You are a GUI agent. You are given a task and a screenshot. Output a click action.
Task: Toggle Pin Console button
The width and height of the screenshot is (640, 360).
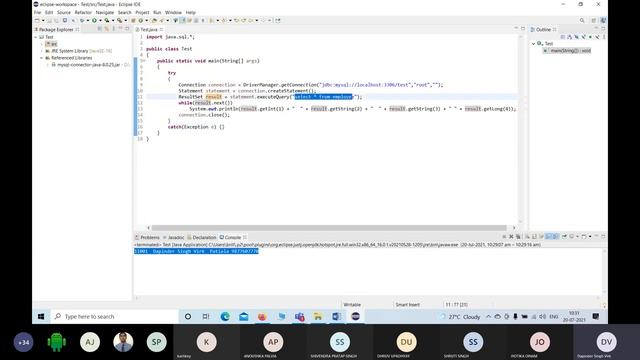[564, 236]
